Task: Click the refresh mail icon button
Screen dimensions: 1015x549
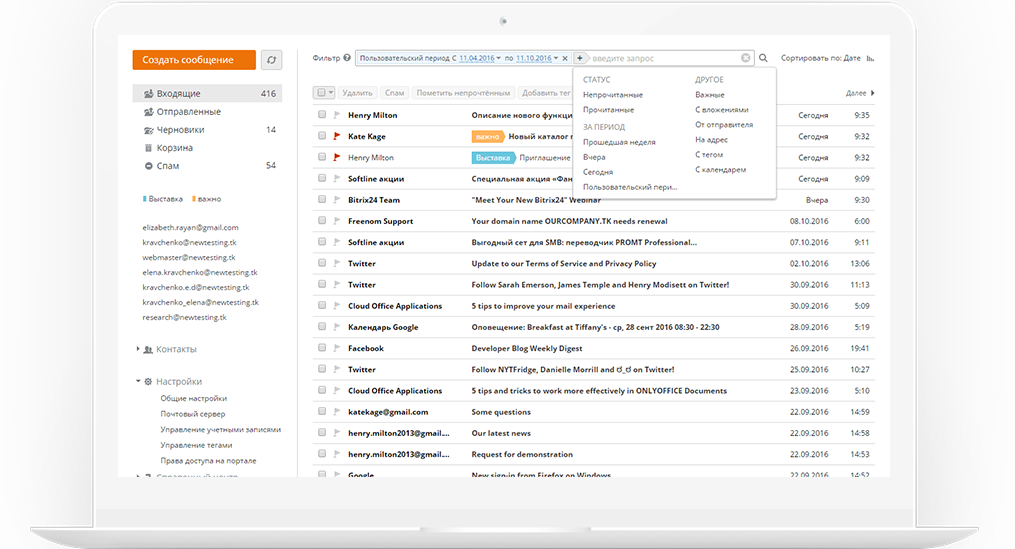Action: pyautogui.click(x=271, y=60)
